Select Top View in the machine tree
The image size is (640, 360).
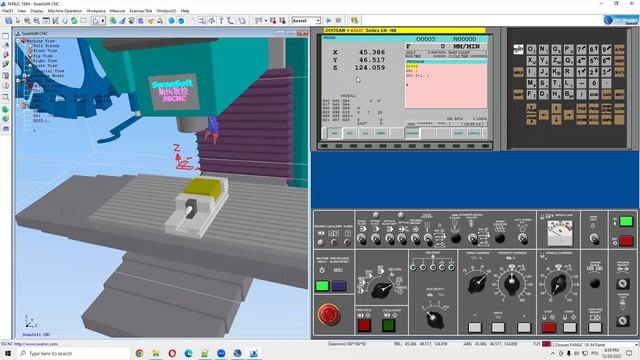42,56
